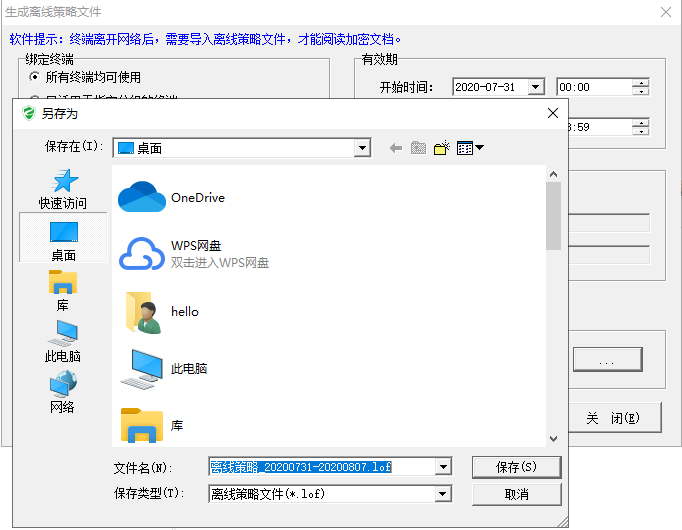682x530 pixels.
Task: Open the start date 2020-07-31 dropdown
Action: (536, 87)
